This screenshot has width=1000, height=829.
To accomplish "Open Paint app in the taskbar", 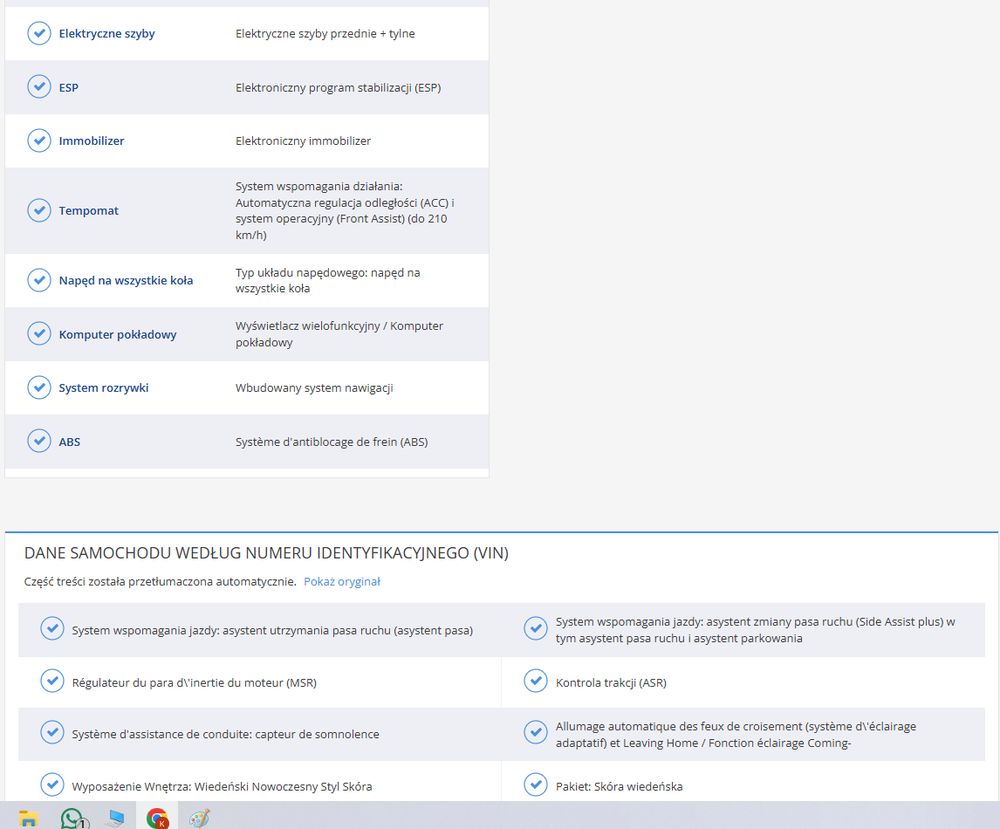I will pyautogui.click(x=200, y=818).
